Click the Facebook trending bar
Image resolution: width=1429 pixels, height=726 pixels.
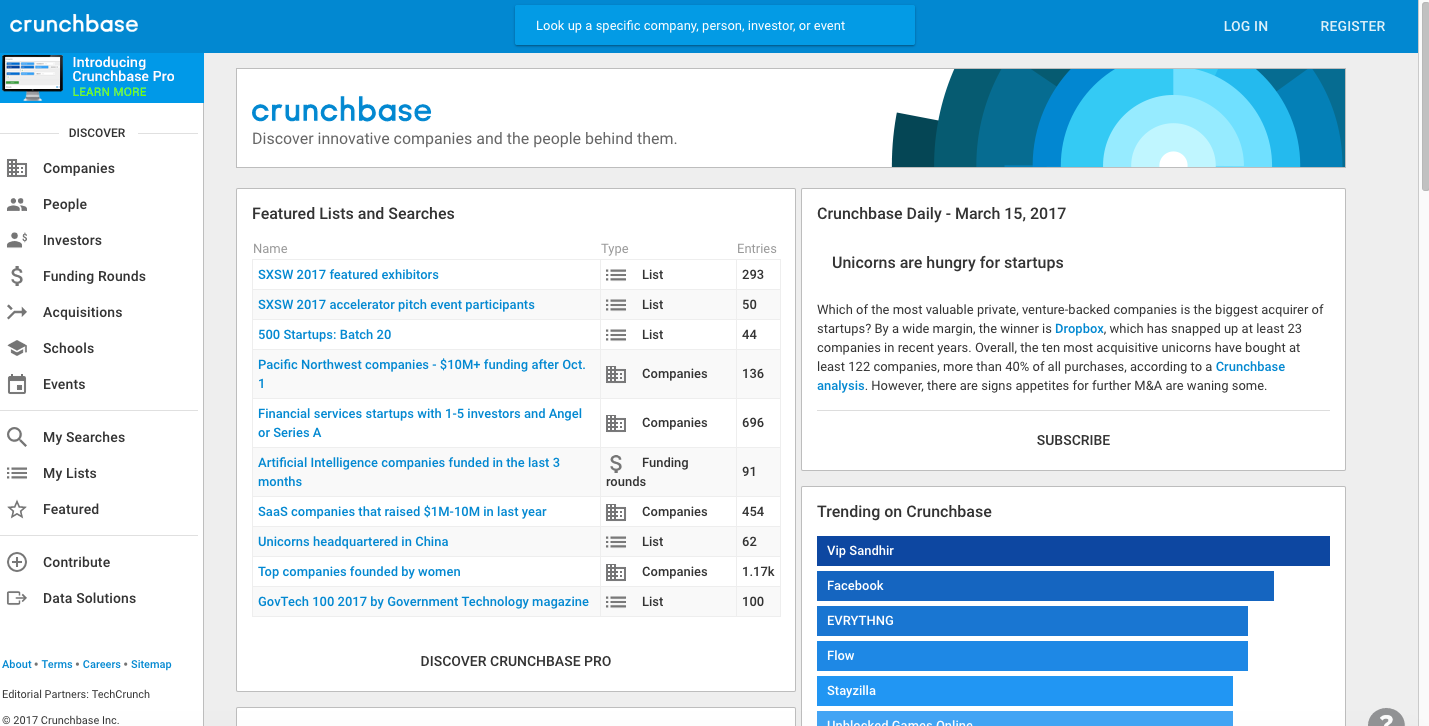click(1045, 586)
